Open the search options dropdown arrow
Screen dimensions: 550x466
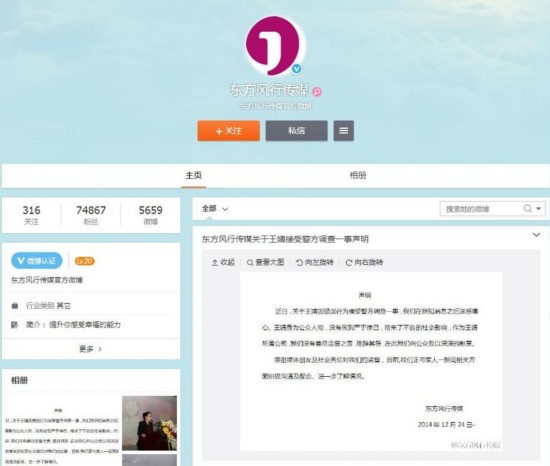point(539,209)
